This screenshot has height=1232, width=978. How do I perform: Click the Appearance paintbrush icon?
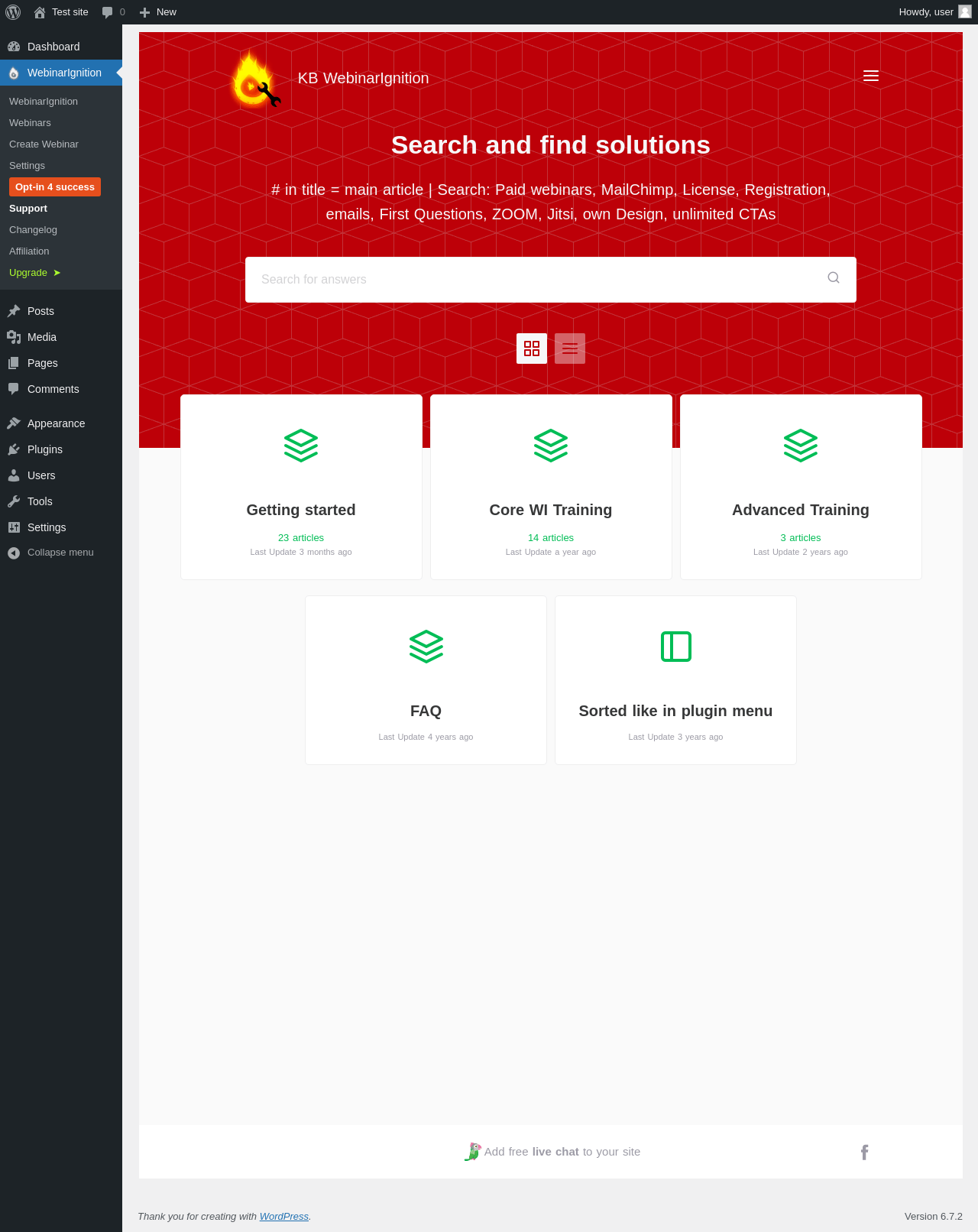coord(14,423)
